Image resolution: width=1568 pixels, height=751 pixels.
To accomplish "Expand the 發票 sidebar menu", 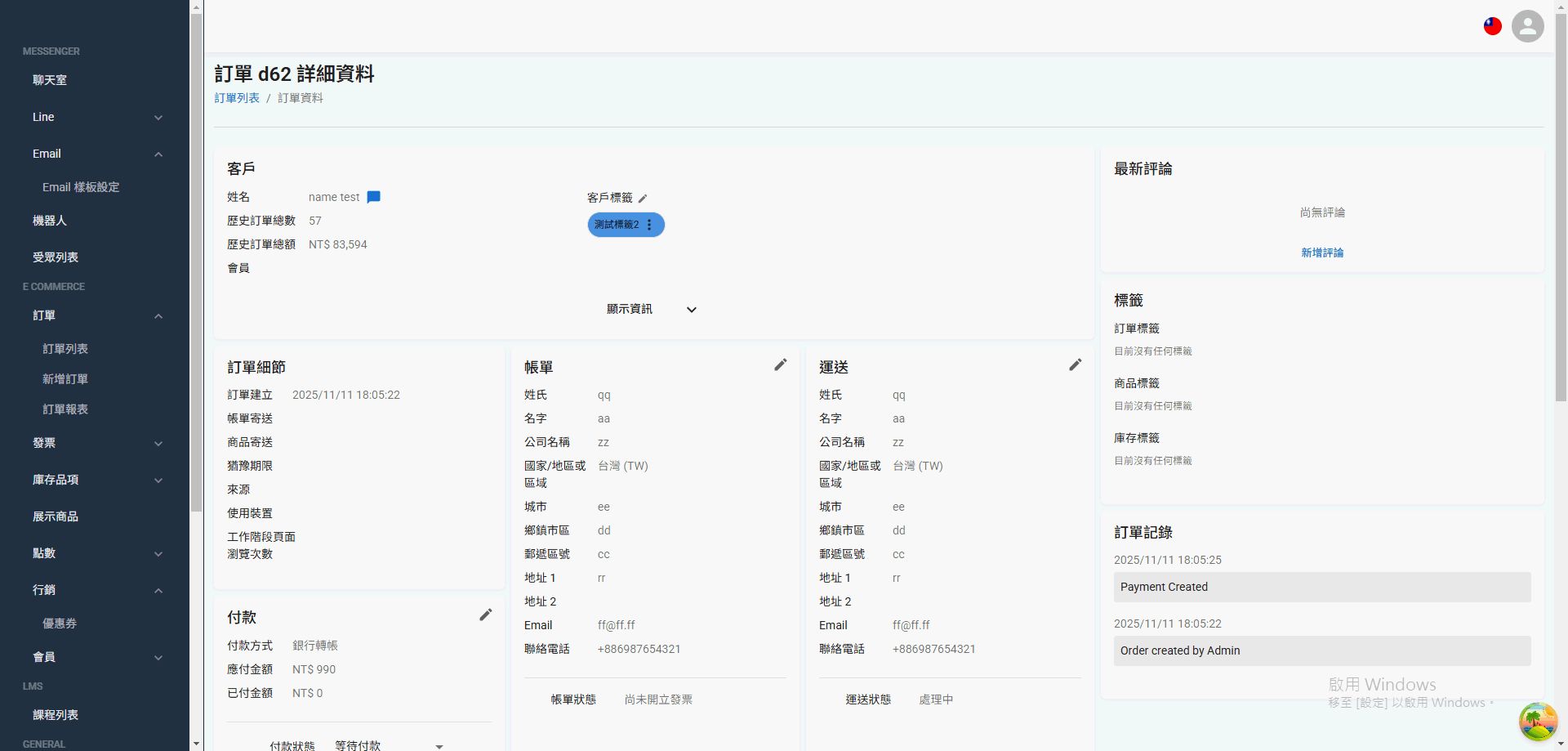I will tap(158, 444).
